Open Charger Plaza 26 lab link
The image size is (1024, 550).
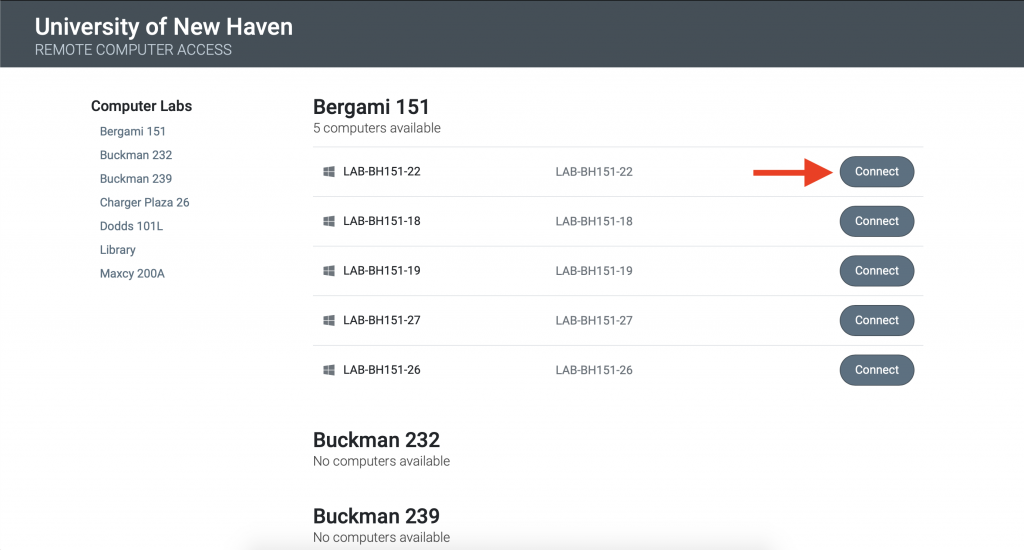[144, 203]
